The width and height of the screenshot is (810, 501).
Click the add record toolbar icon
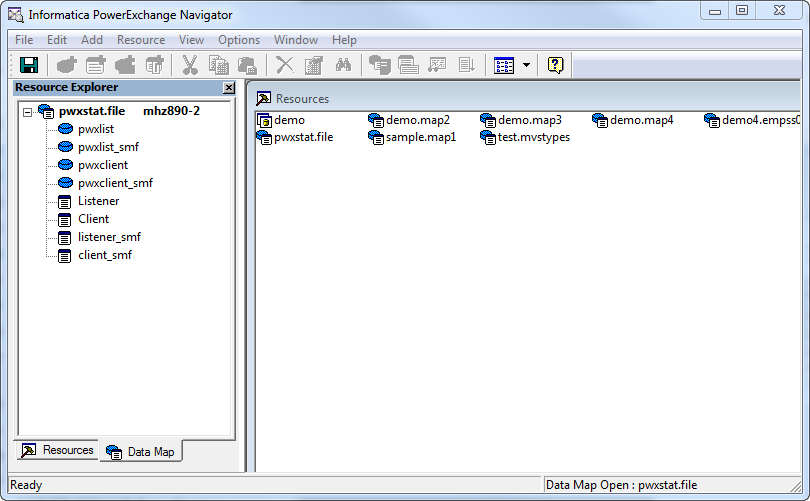click(x=96, y=65)
